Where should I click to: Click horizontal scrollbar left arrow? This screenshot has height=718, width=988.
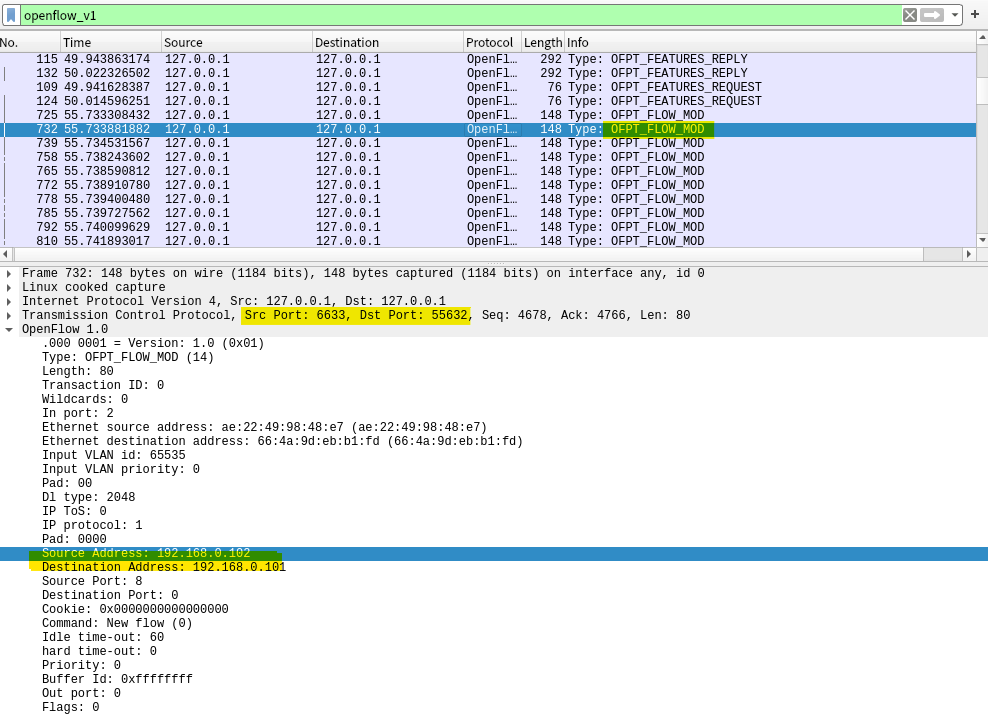(6, 254)
